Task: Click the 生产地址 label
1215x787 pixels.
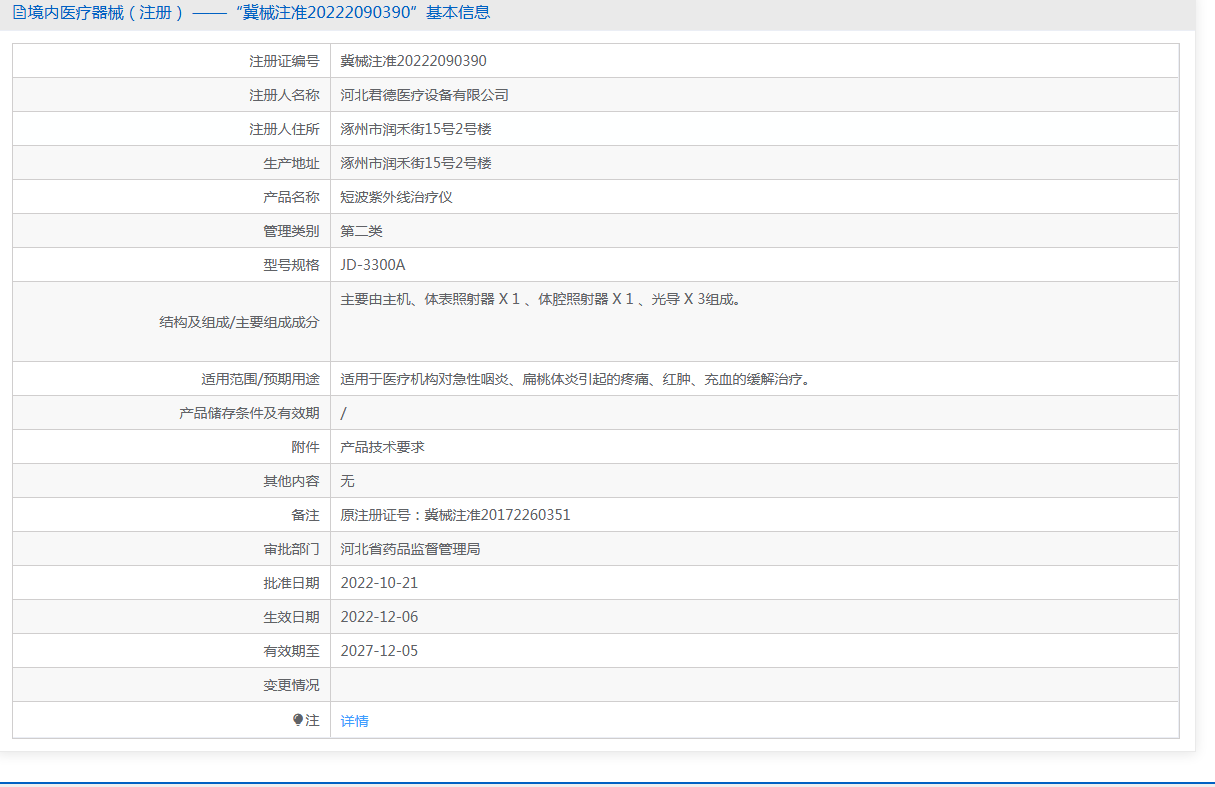Action: (291, 163)
